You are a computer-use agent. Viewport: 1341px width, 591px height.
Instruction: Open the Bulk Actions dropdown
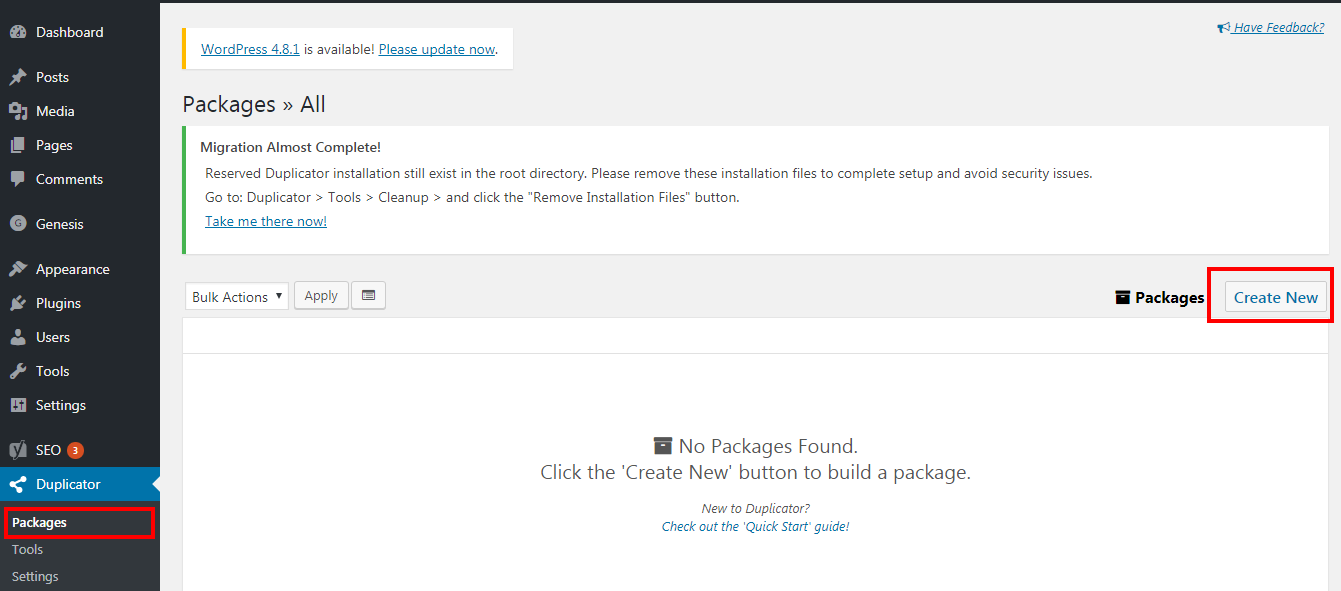[x=237, y=296]
